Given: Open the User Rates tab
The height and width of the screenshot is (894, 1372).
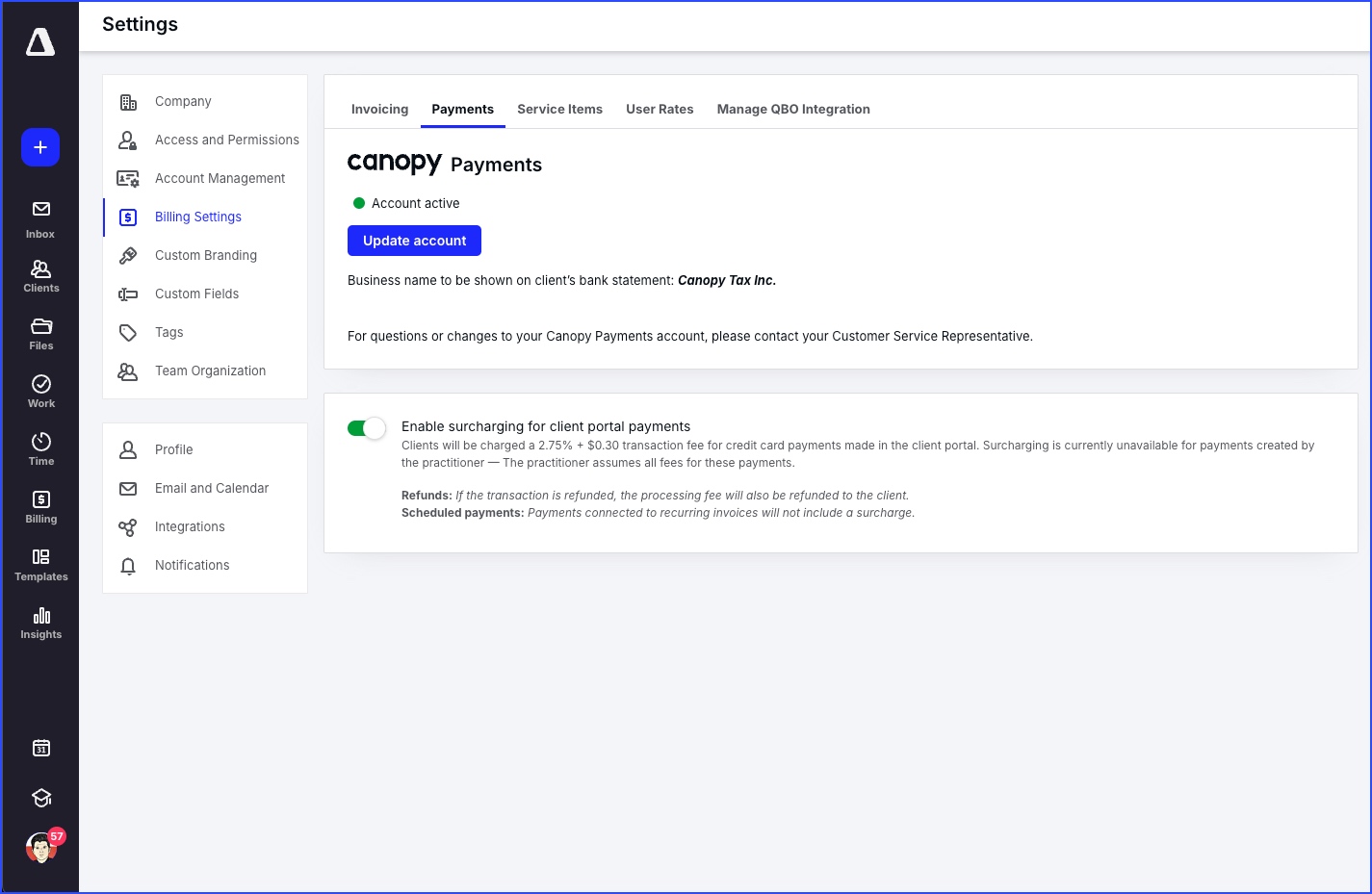Looking at the screenshot, I should pos(660,109).
